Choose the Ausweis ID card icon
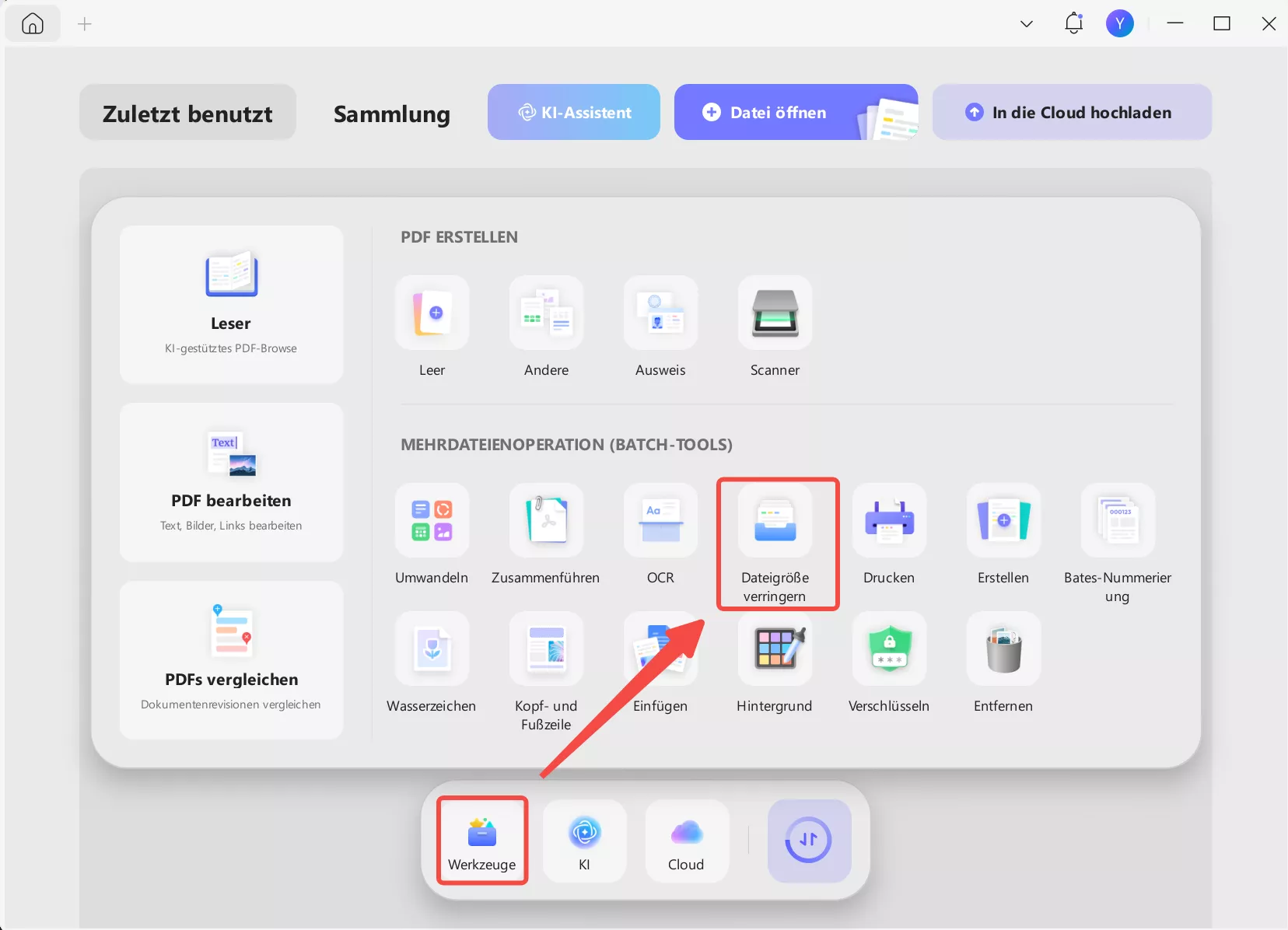 point(660,313)
